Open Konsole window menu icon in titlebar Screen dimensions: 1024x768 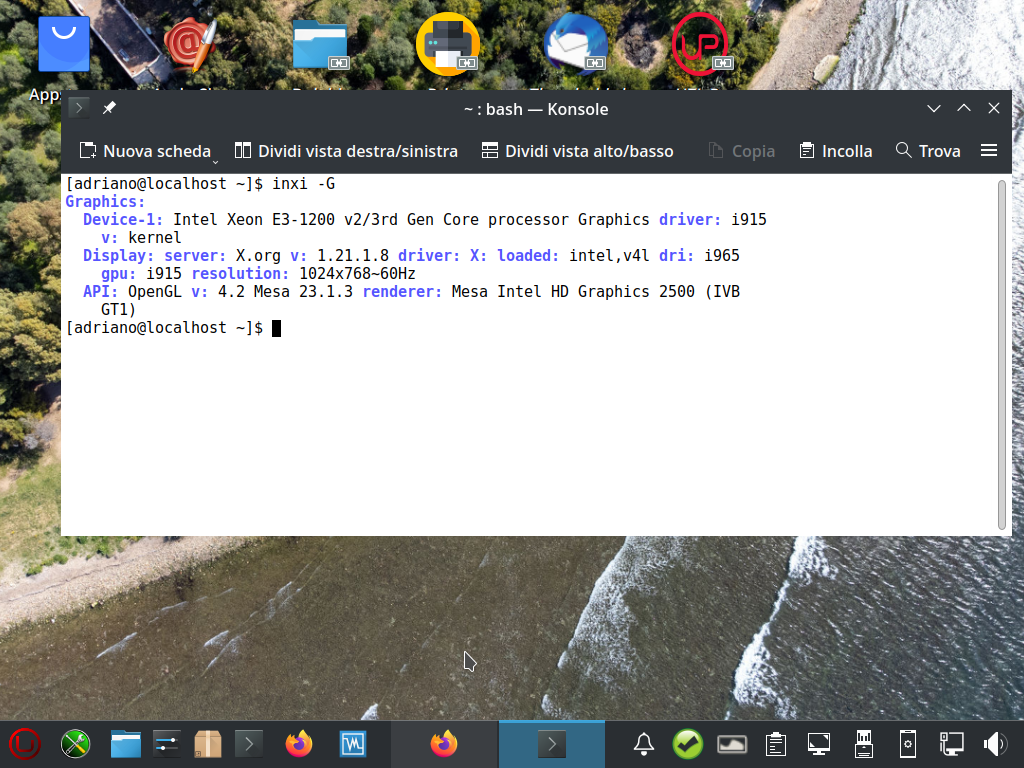coord(80,109)
